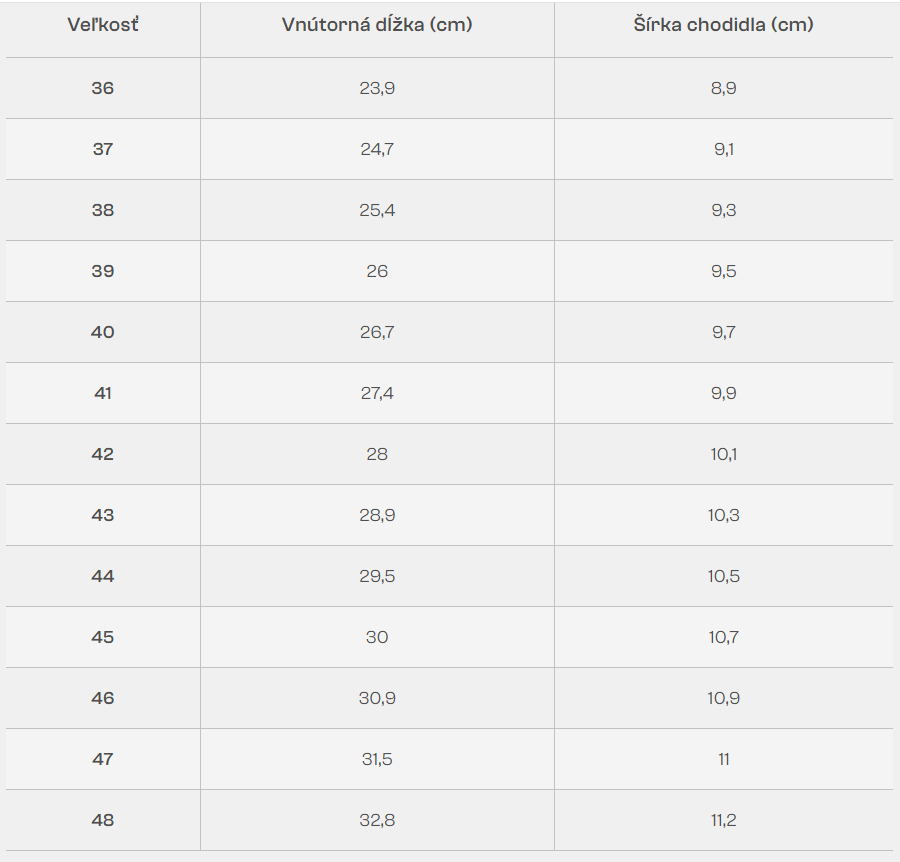This screenshot has width=900, height=862.
Task: Click the inner length value 24,7
Action: point(377,149)
